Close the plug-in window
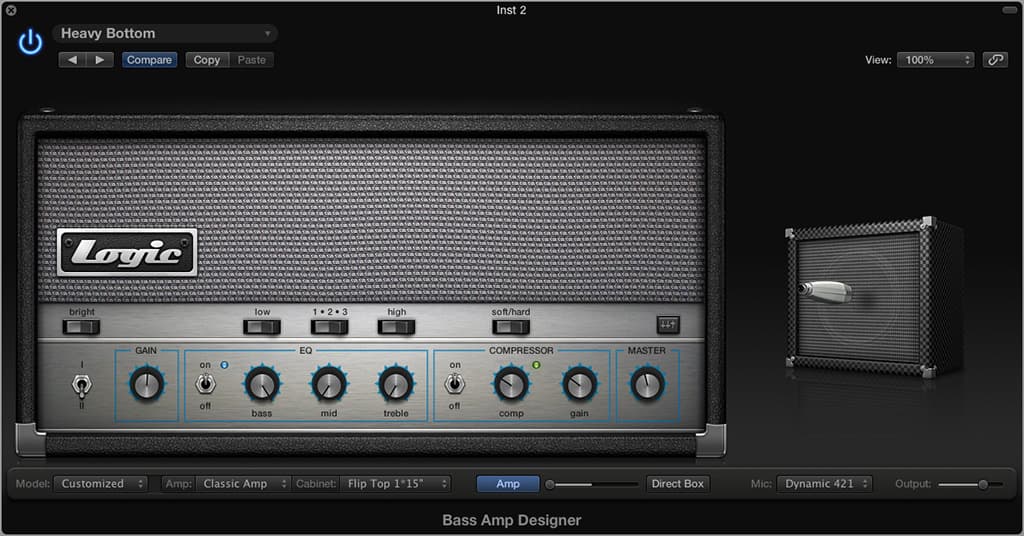Screen dimensions: 1024x536 [10, 10]
